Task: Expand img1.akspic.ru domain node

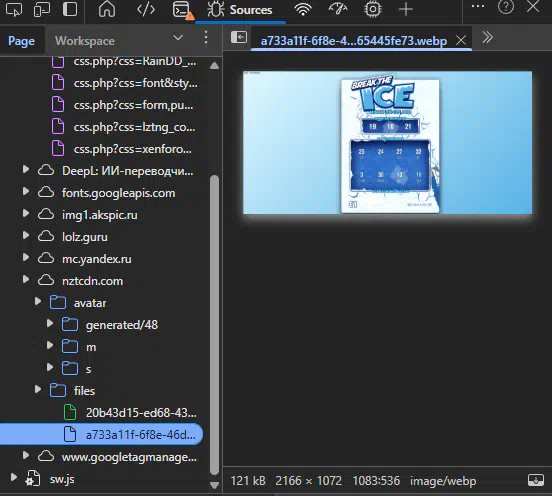Action: pos(26,214)
